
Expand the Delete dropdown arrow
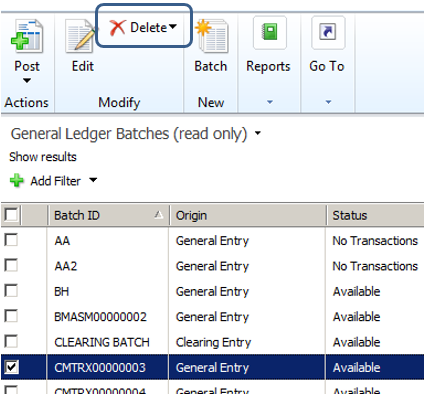[x=173, y=27]
